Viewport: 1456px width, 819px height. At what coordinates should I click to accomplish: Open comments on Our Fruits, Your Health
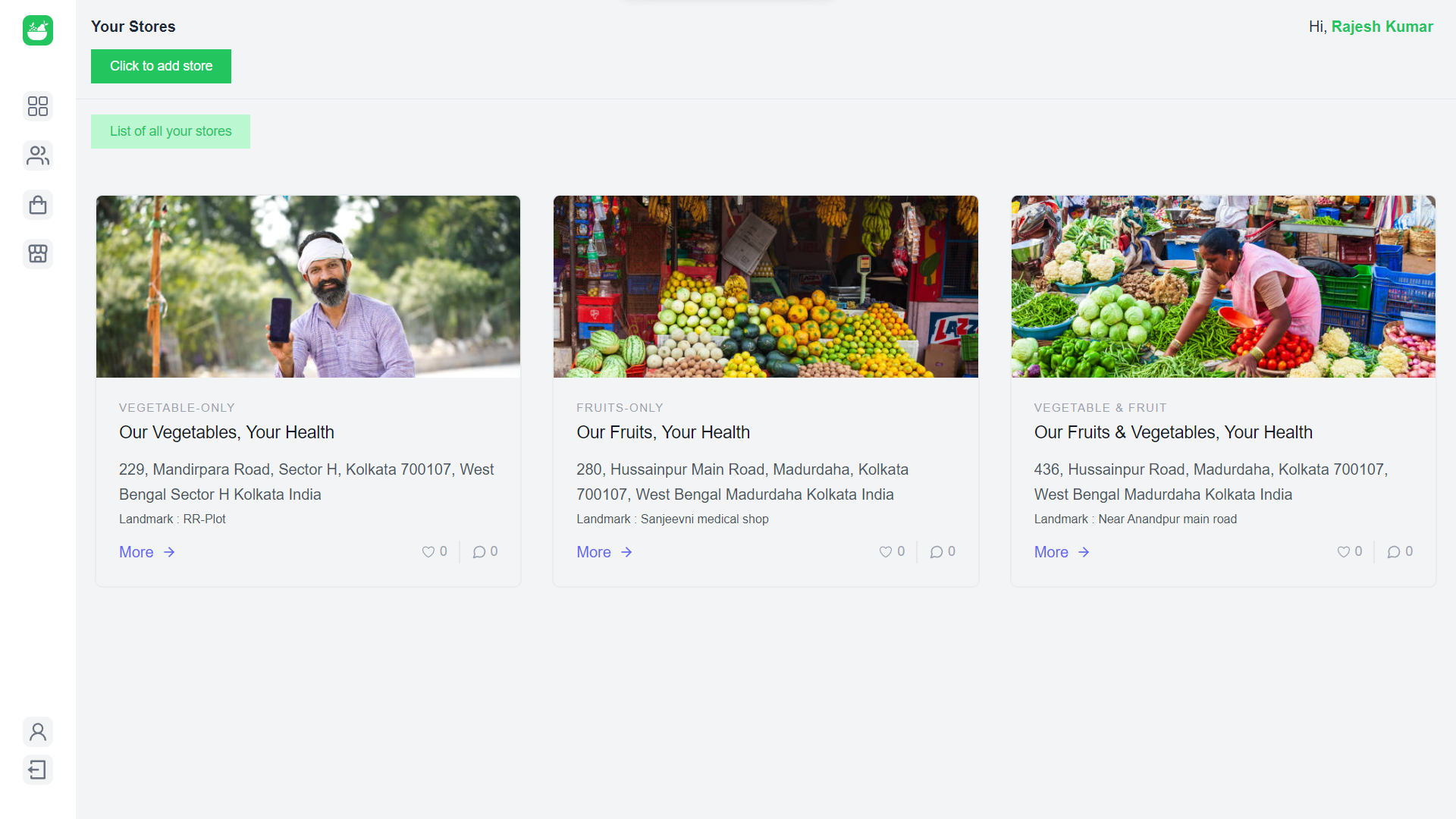(x=937, y=552)
